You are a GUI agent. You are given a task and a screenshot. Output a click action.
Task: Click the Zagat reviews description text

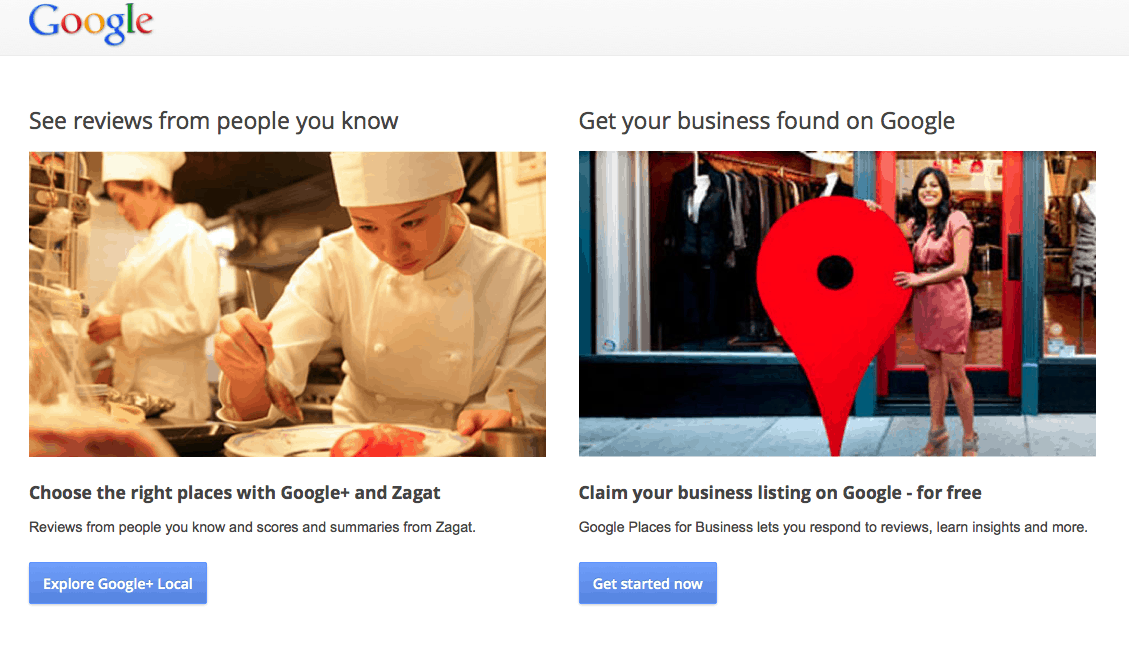click(253, 527)
